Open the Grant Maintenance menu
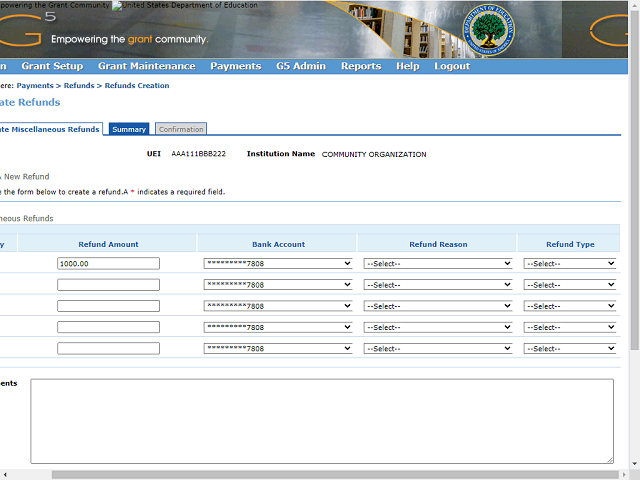This screenshot has width=640, height=480. (146, 66)
